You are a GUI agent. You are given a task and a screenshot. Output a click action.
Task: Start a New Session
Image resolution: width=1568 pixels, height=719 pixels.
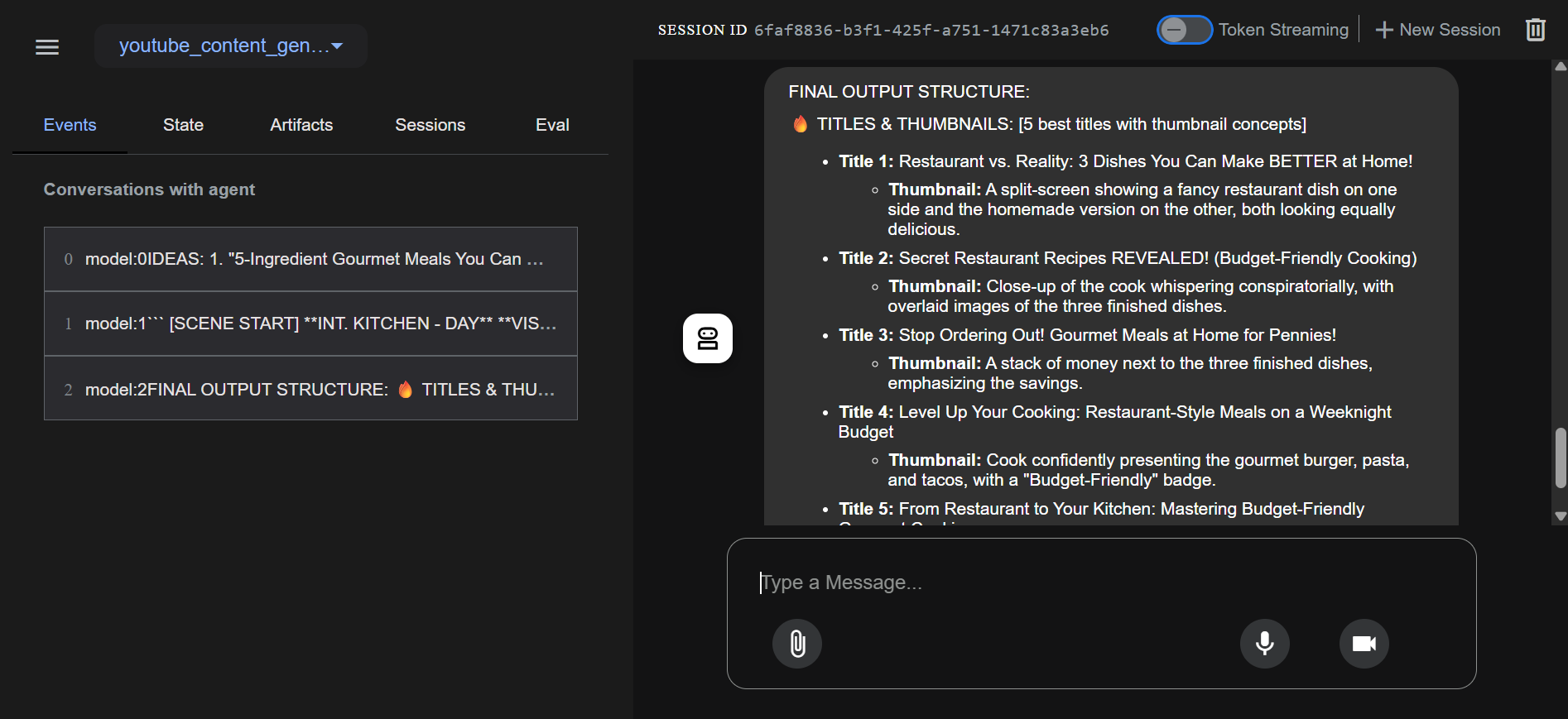coord(1437,30)
